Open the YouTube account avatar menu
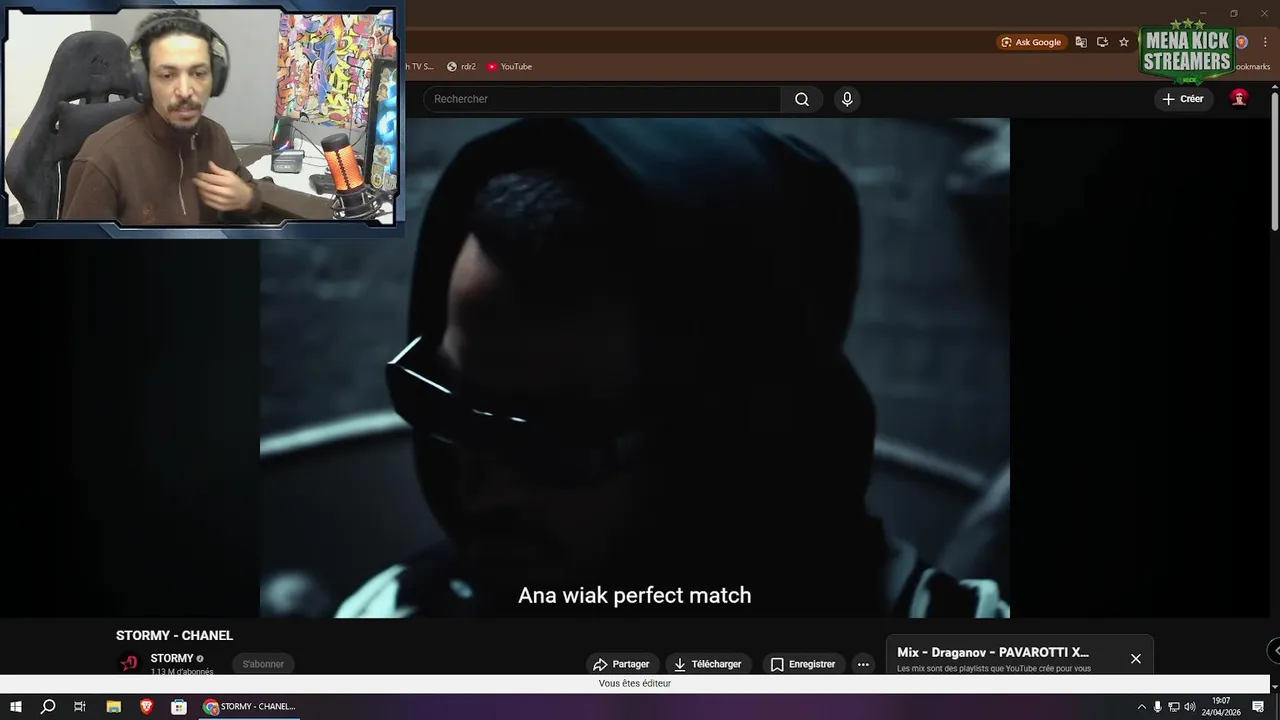Image resolution: width=1280 pixels, height=720 pixels. 1239,98
